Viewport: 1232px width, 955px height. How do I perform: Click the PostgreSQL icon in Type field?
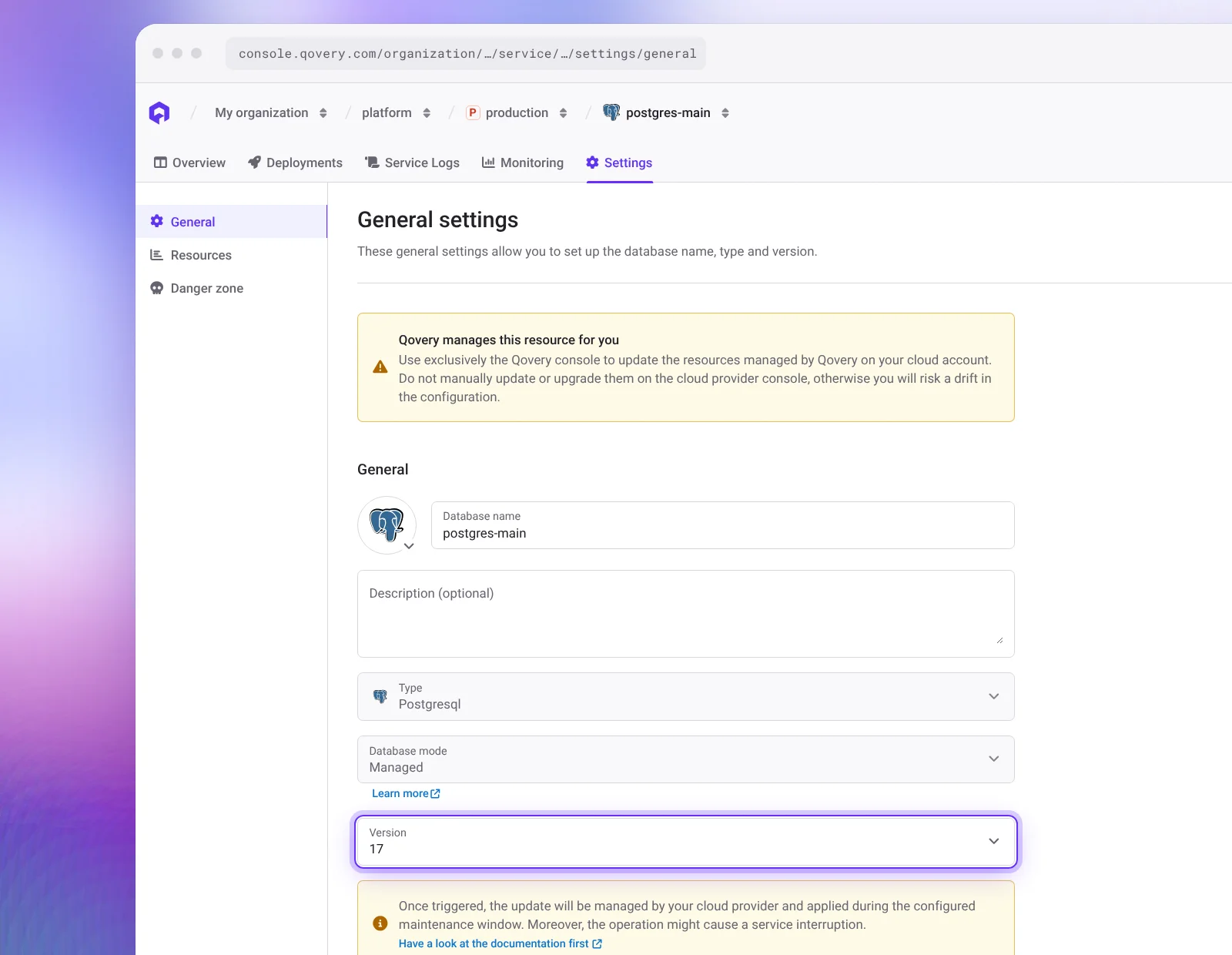(x=380, y=696)
